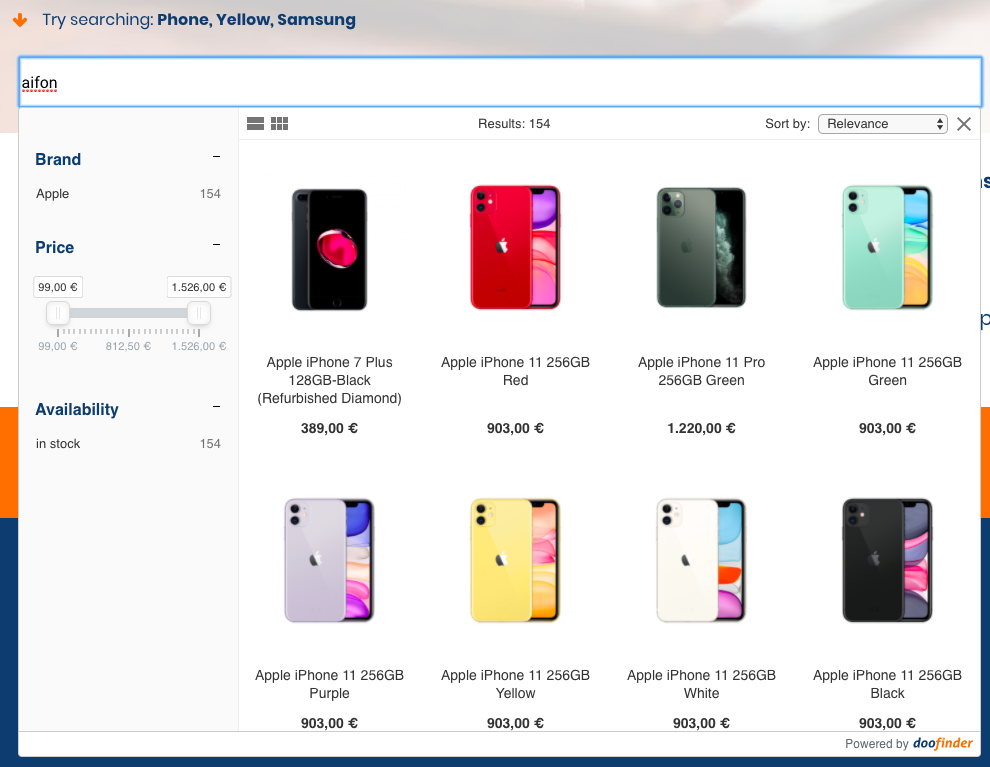Screen dimensions: 990x767
Task: Click the maximum price slider handle
Action: pos(199,313)
